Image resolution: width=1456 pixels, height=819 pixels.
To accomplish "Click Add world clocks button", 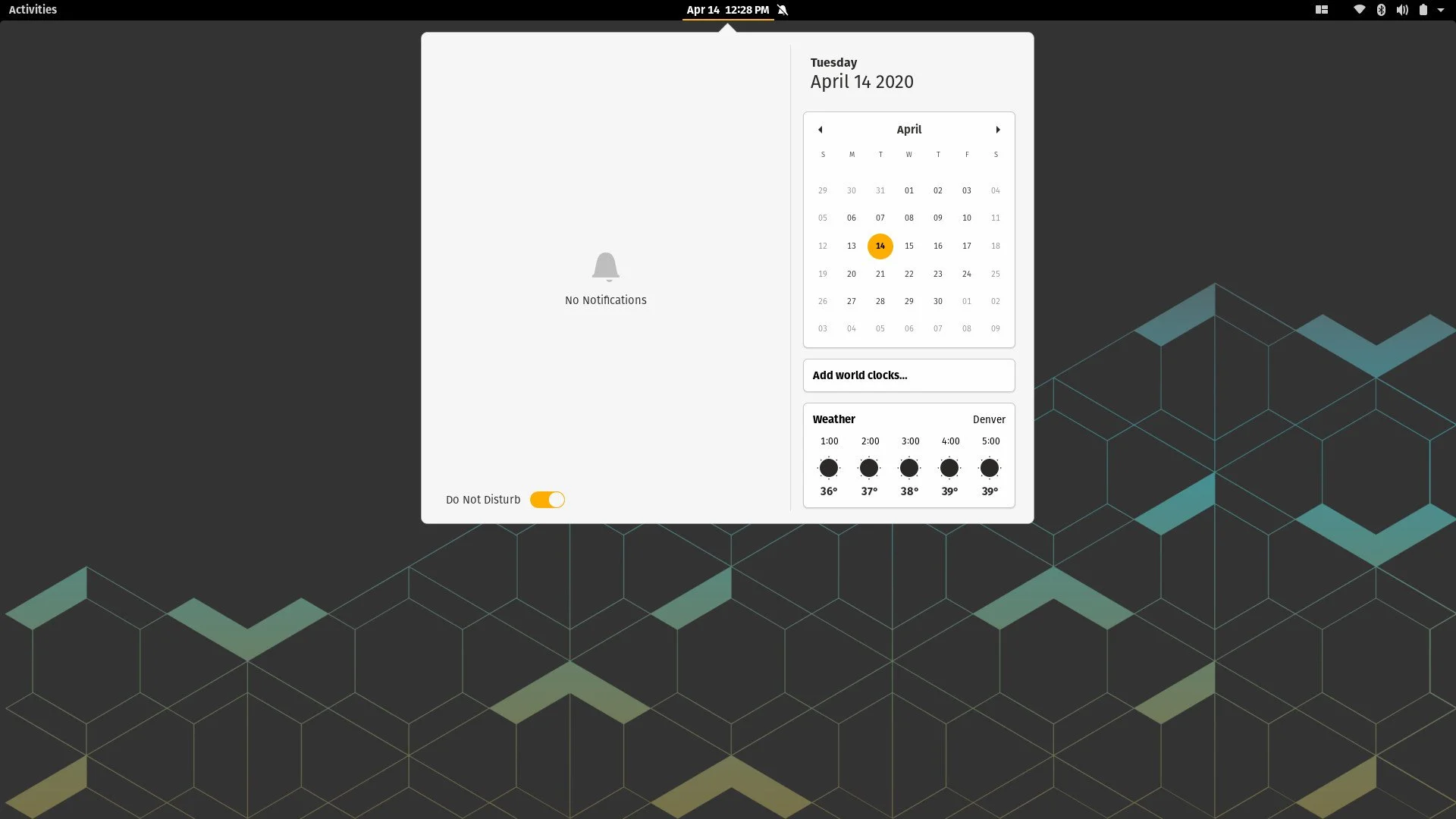I will pyautogui.click(x=909, y=375).
